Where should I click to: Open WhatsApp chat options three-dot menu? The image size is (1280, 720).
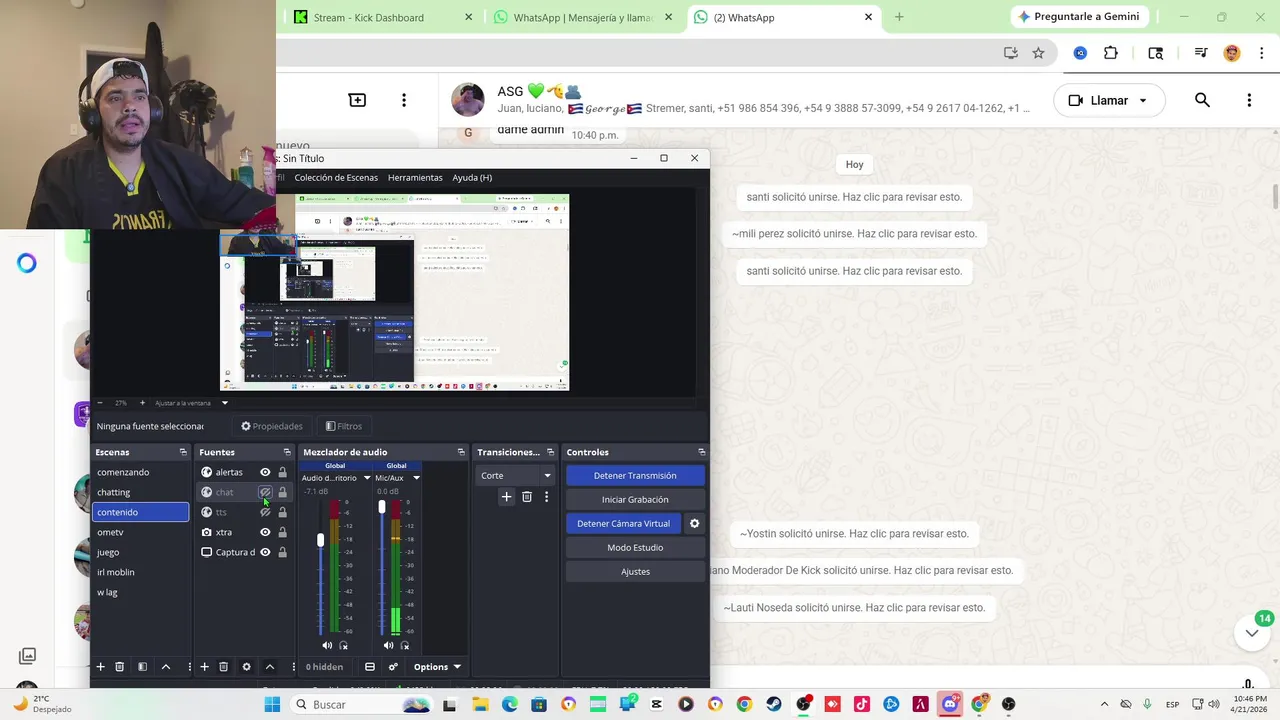click(x=1249, y=100)
